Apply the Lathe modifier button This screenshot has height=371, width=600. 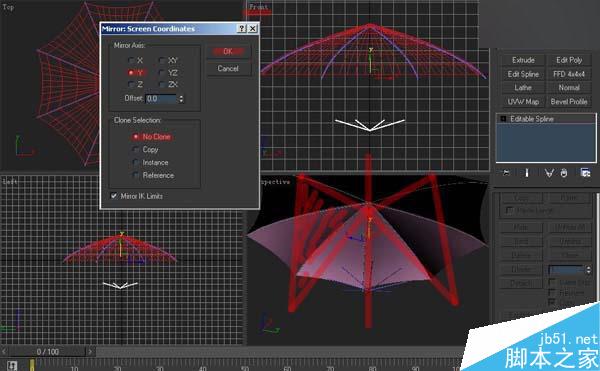523,88
